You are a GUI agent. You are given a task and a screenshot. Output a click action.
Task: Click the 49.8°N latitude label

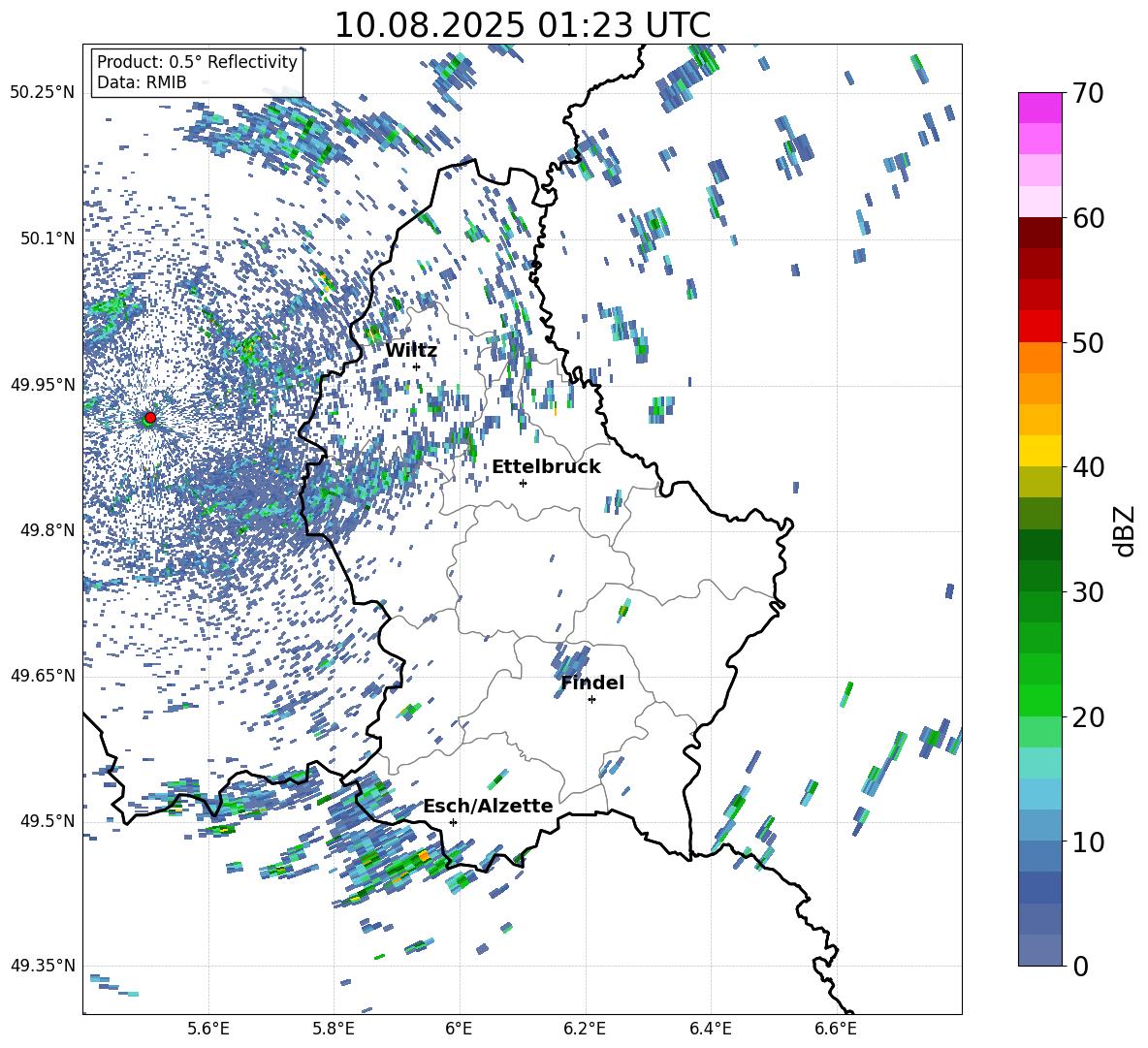47,530
